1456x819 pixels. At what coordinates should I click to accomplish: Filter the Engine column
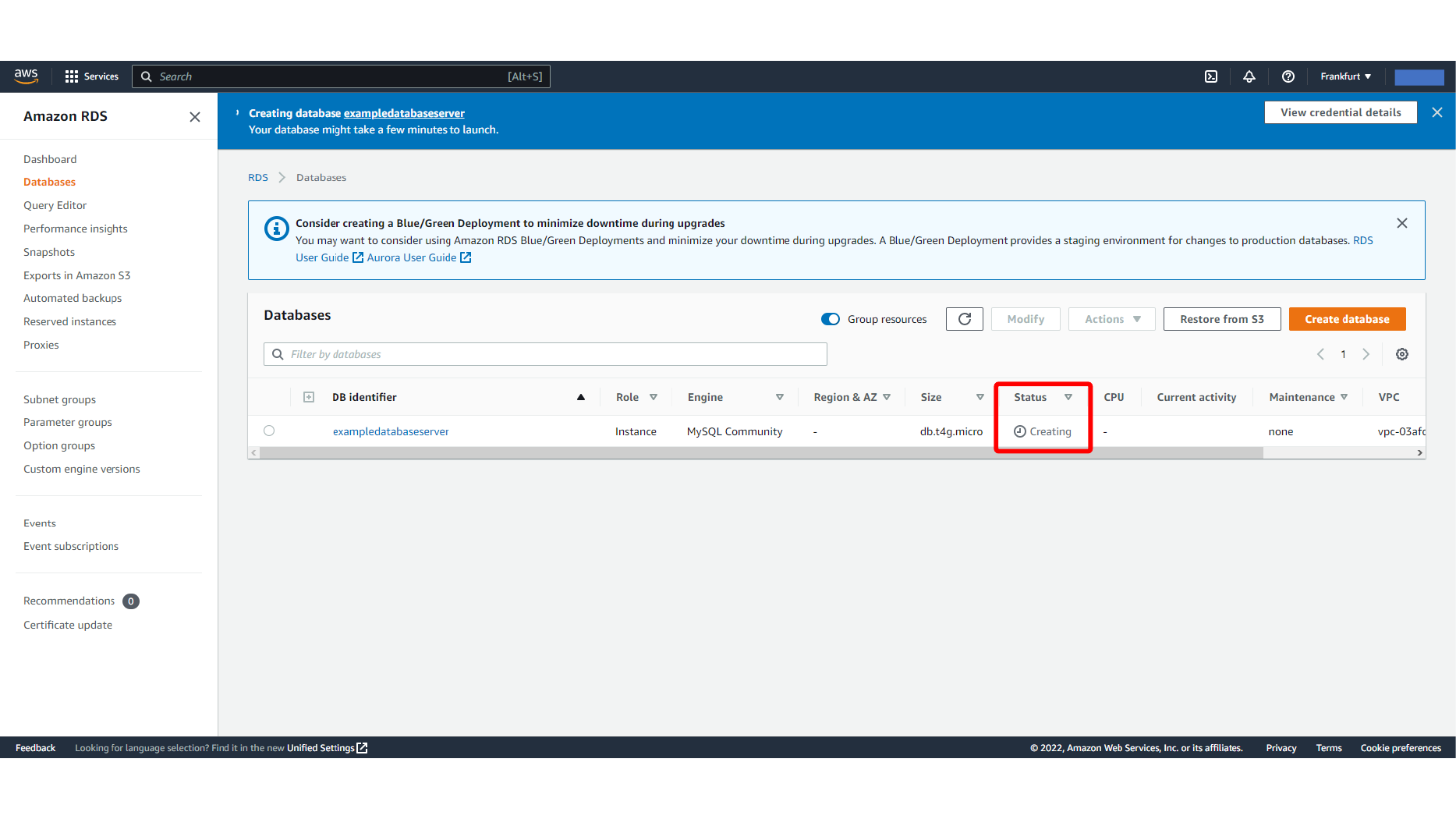click(x=780, y=397)
